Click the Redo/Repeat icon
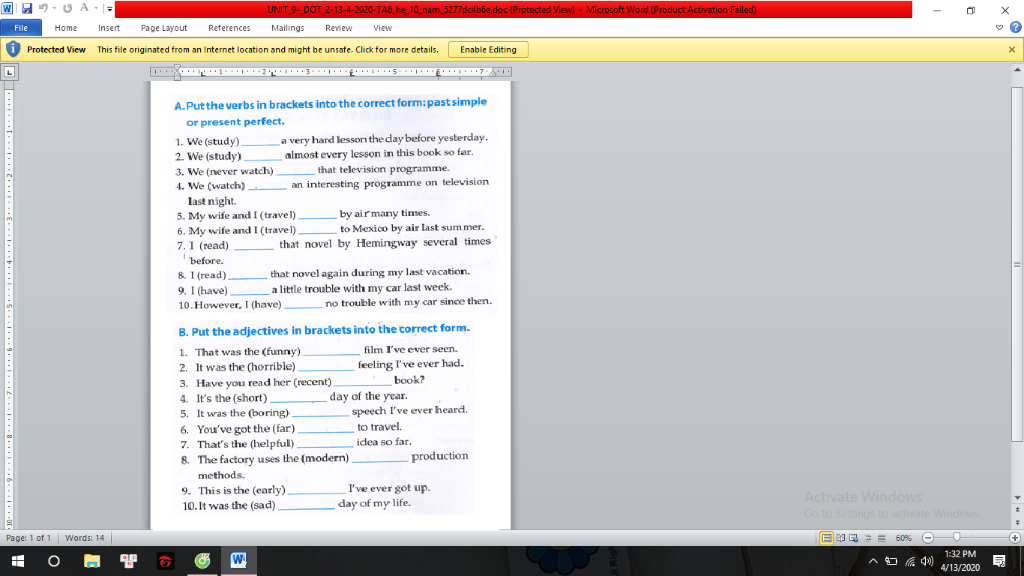The image size is (1024, 576). point(67,8)
